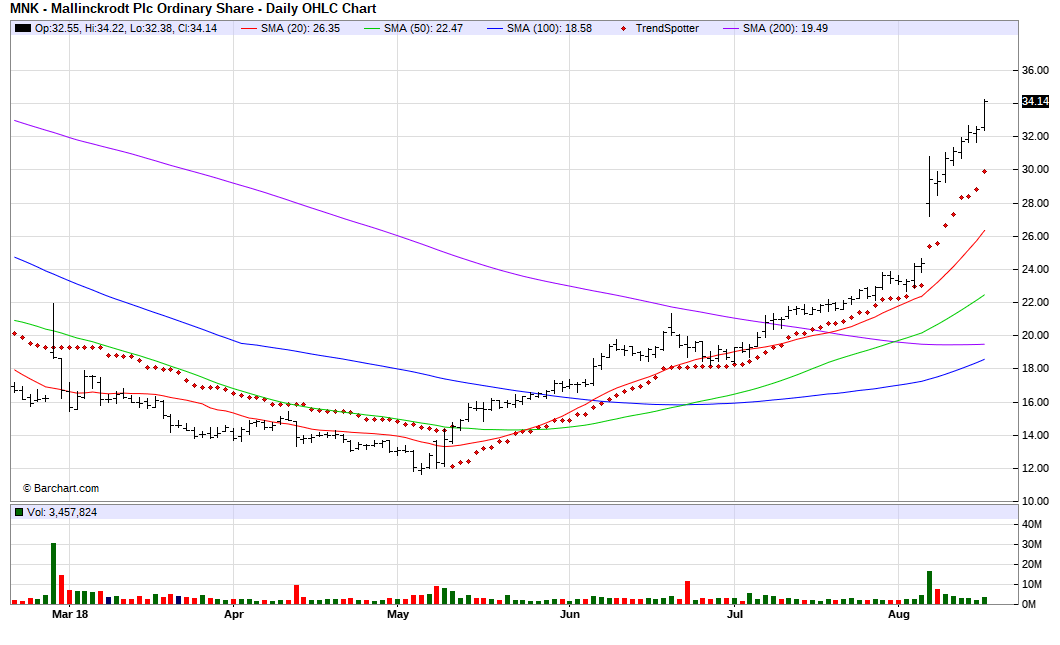Click the tall green volume bar in early August
Viewport: 1060px width, 645px height.
pos(930,588)
